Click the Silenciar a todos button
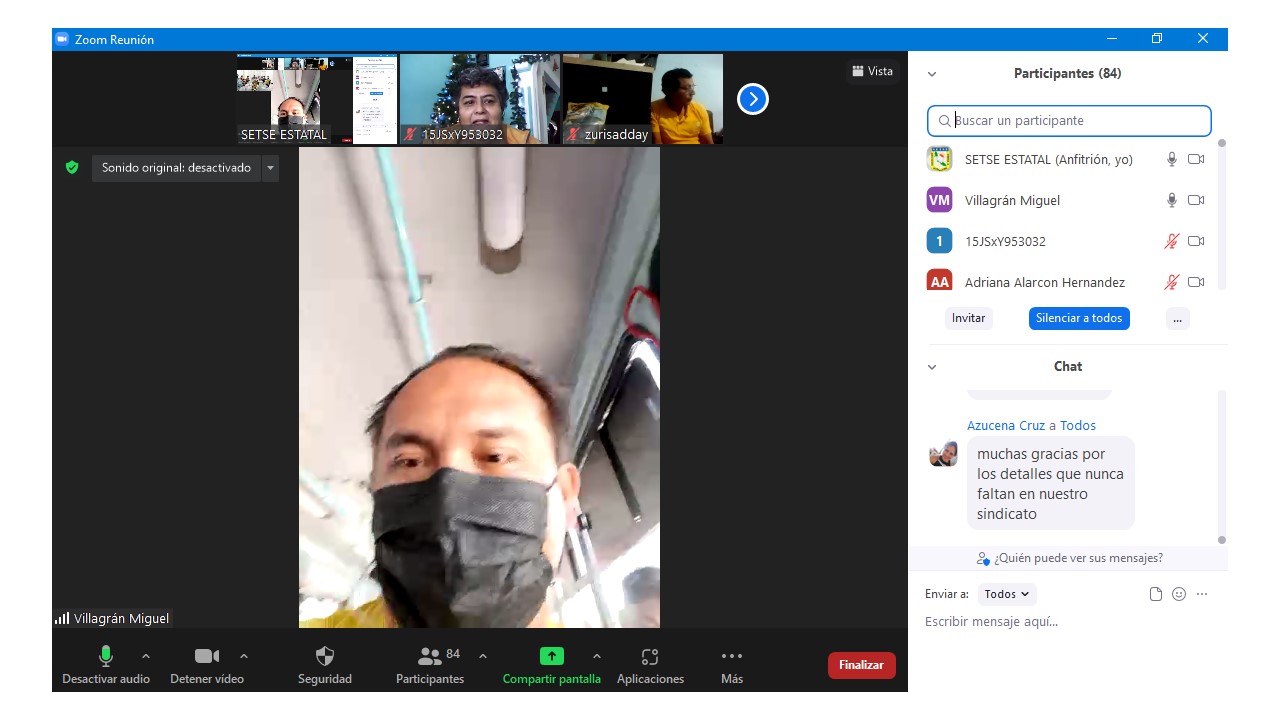 click(1079, 318)
